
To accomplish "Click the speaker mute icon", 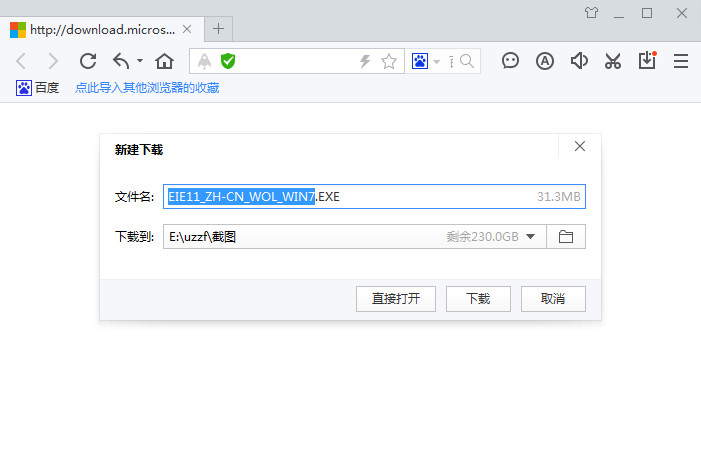I will (x=579, y=61).
